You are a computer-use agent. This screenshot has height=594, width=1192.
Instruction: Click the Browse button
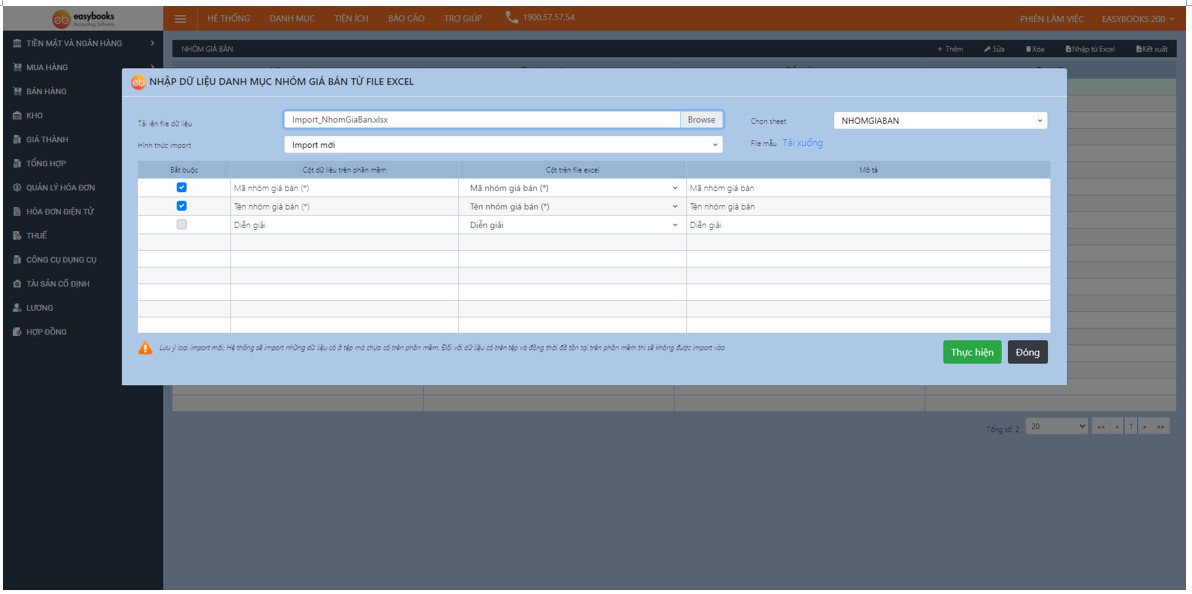pyautogui.click(x=702, y=119)
